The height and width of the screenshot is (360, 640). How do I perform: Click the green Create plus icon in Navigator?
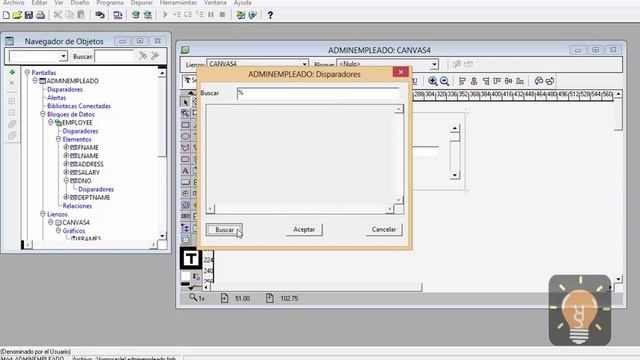coord(12,72)
